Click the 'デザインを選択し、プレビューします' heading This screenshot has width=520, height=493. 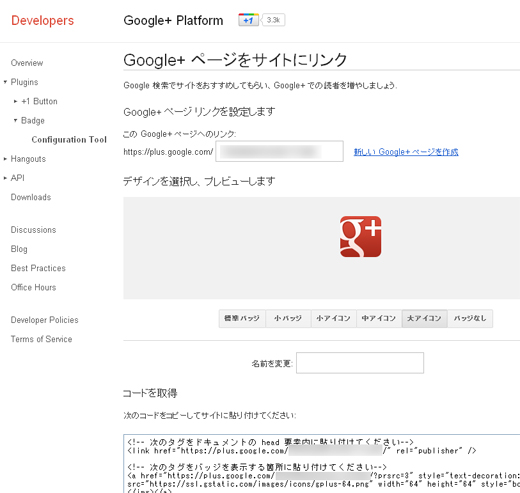coord(199,181)
